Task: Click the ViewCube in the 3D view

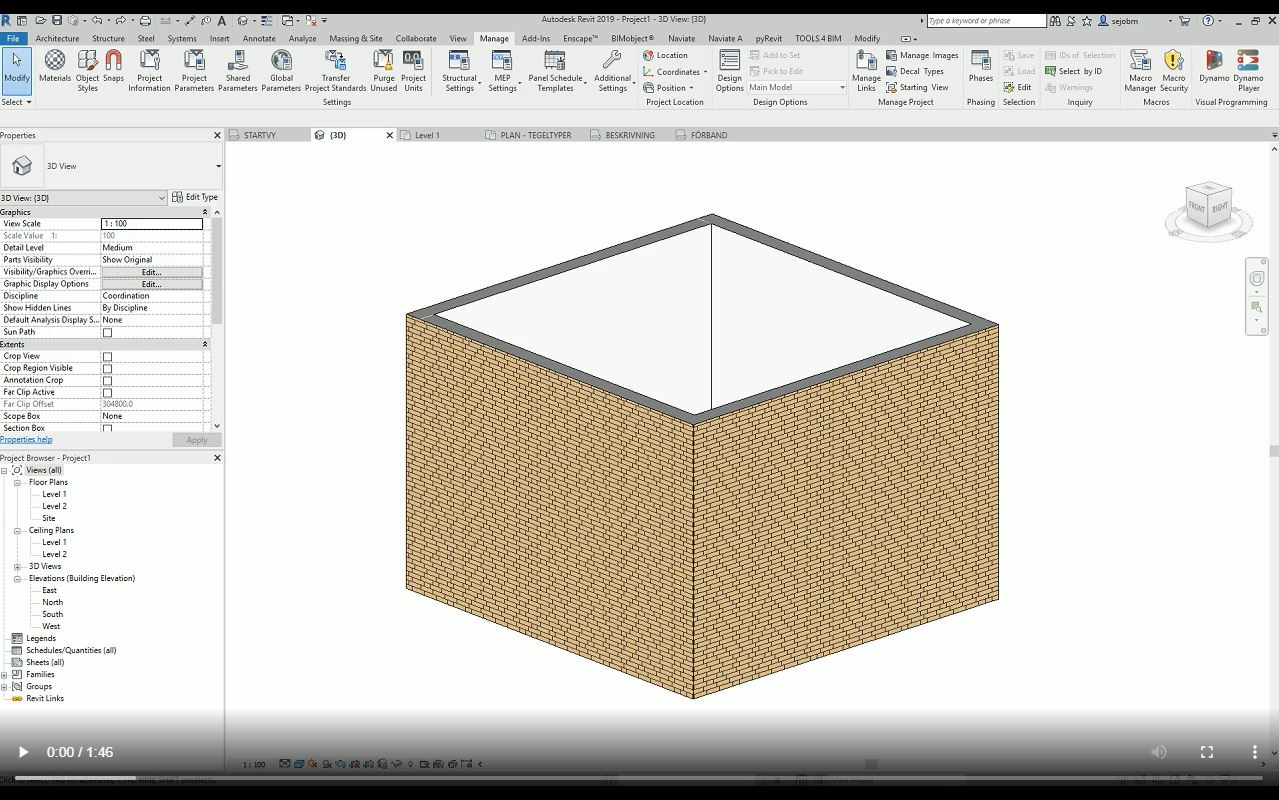Action: click(1209, 206)
